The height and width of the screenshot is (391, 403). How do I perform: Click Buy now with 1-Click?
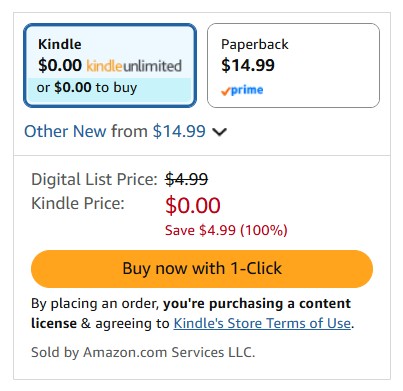point(202,269)
